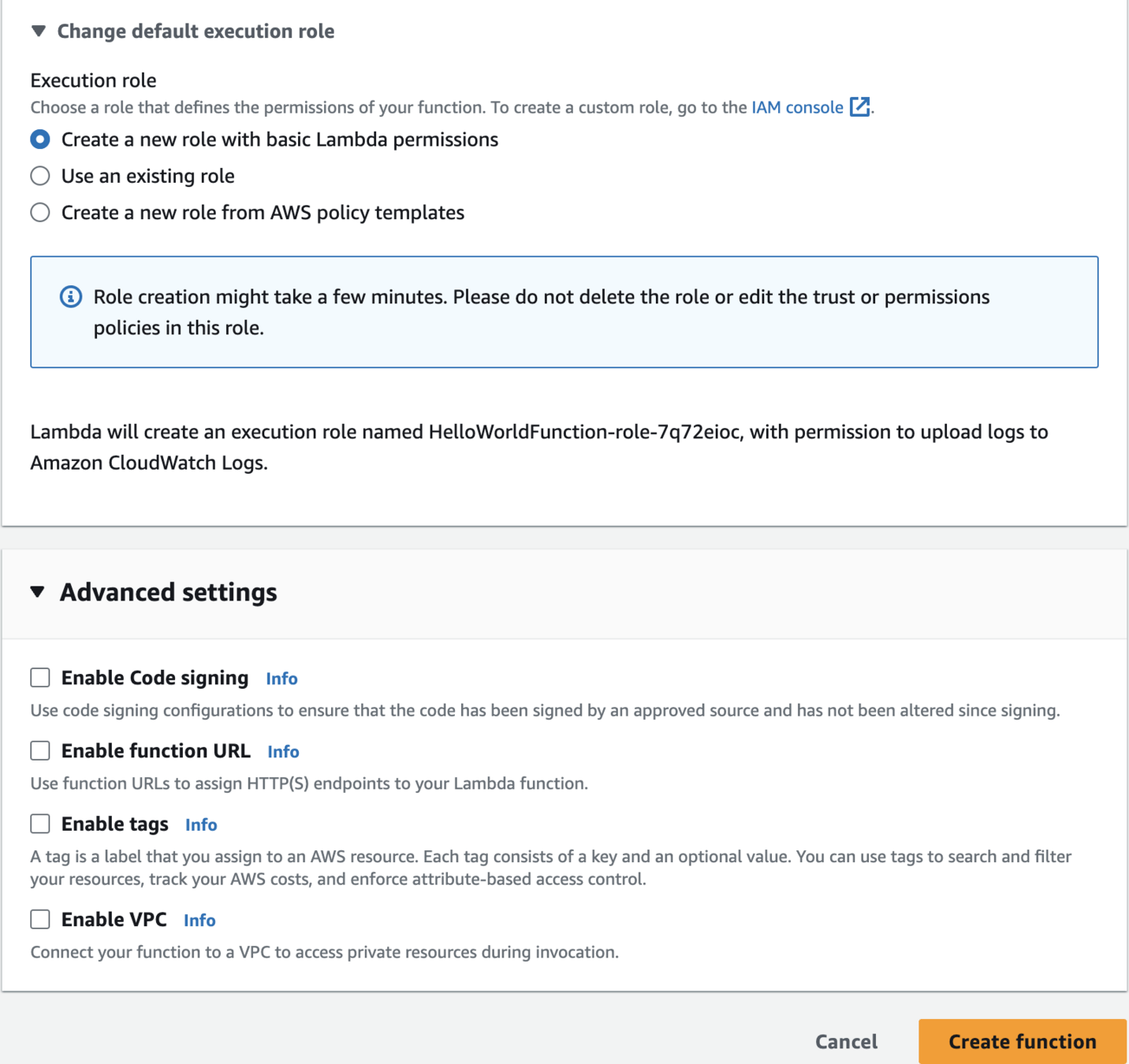The width and height of the screenshot is (1129, 1064).
Task: Open Info link for Enable function URL
Action: tap(283, 752)
